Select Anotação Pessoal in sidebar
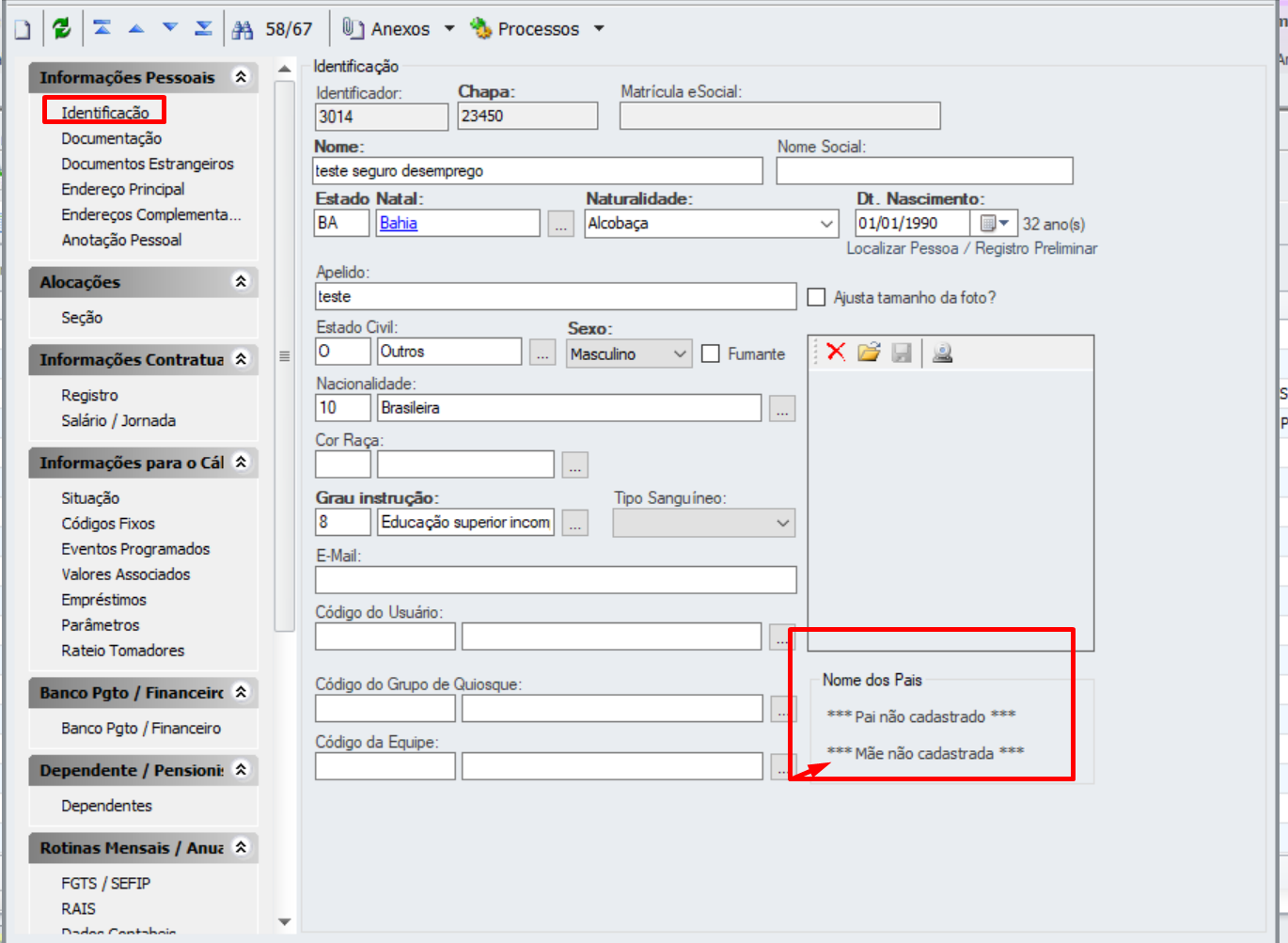This screenshot has width=1288, height=943. (121, 240)
